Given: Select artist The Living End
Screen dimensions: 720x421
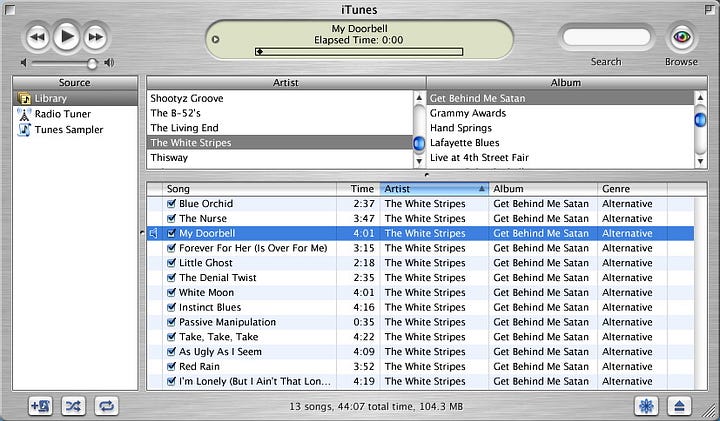Looking at the screenshot, I should pyautogui.click(x=280, y=128).
